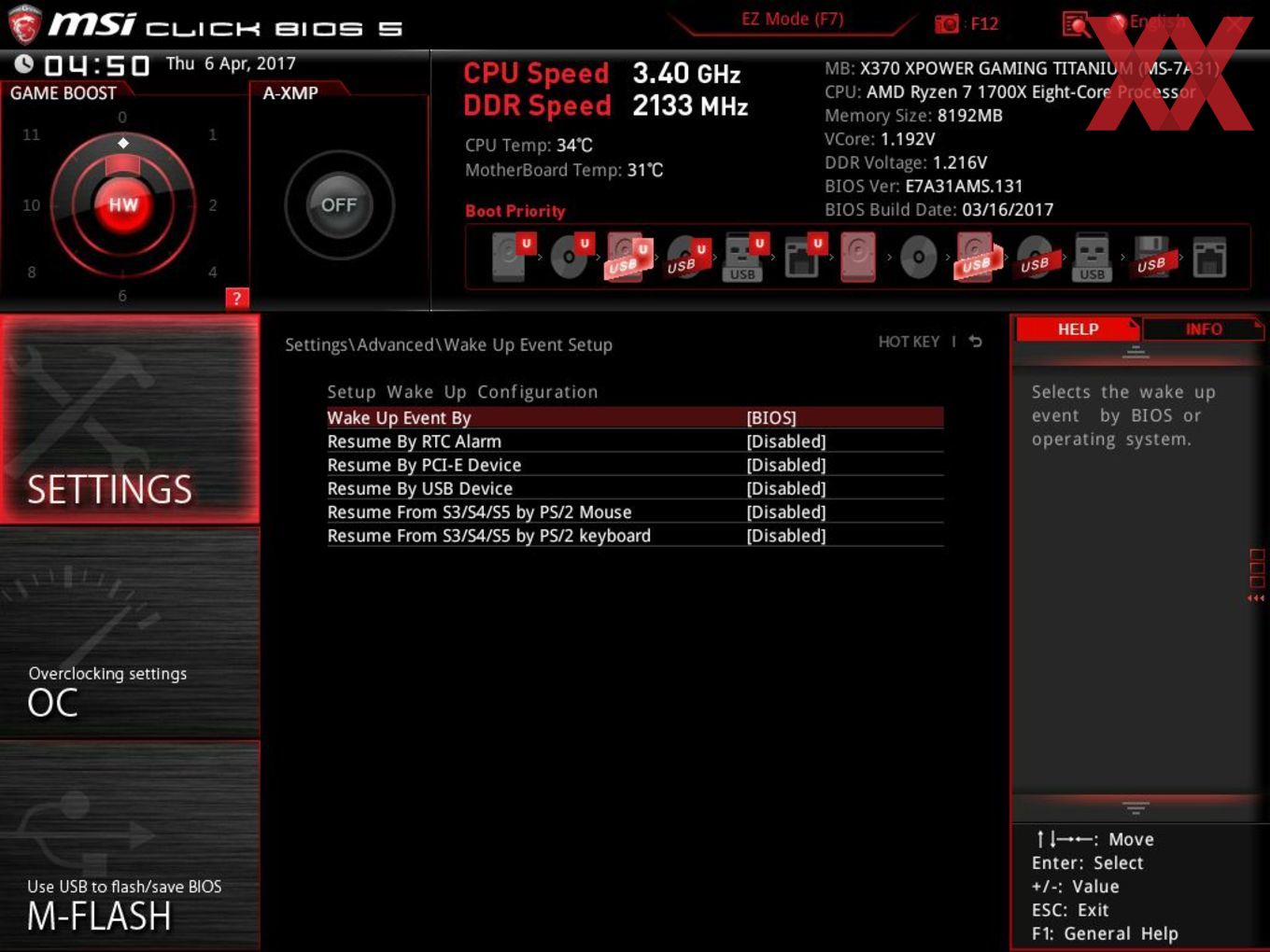Click the HOT KEY label
This screenshot has width=1270, height=952.
coord(909,342)
